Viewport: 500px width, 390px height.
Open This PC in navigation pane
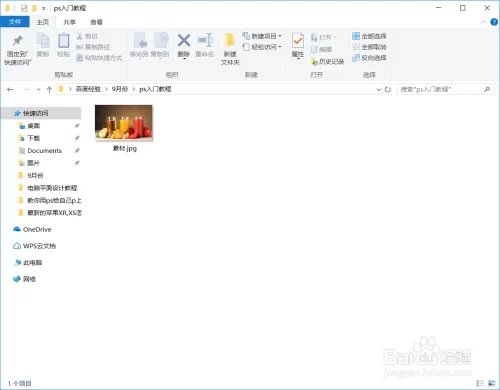pos(33,263)
